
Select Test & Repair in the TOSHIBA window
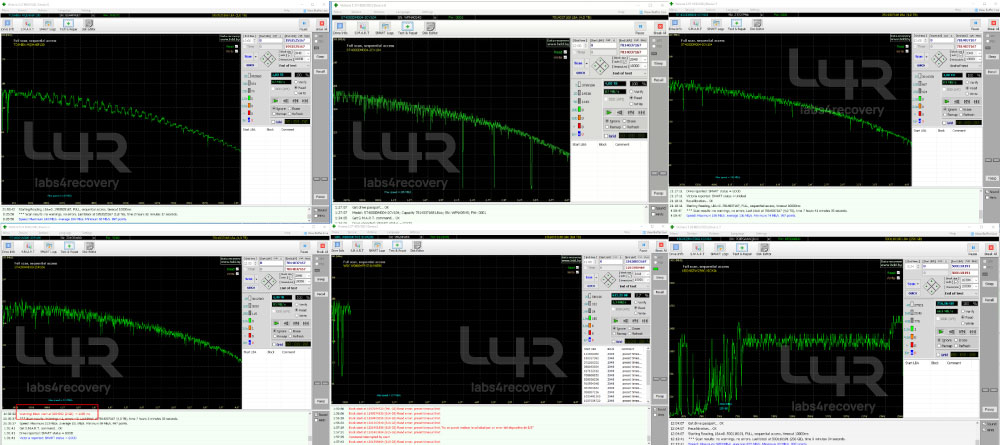(x=68, y=24)
